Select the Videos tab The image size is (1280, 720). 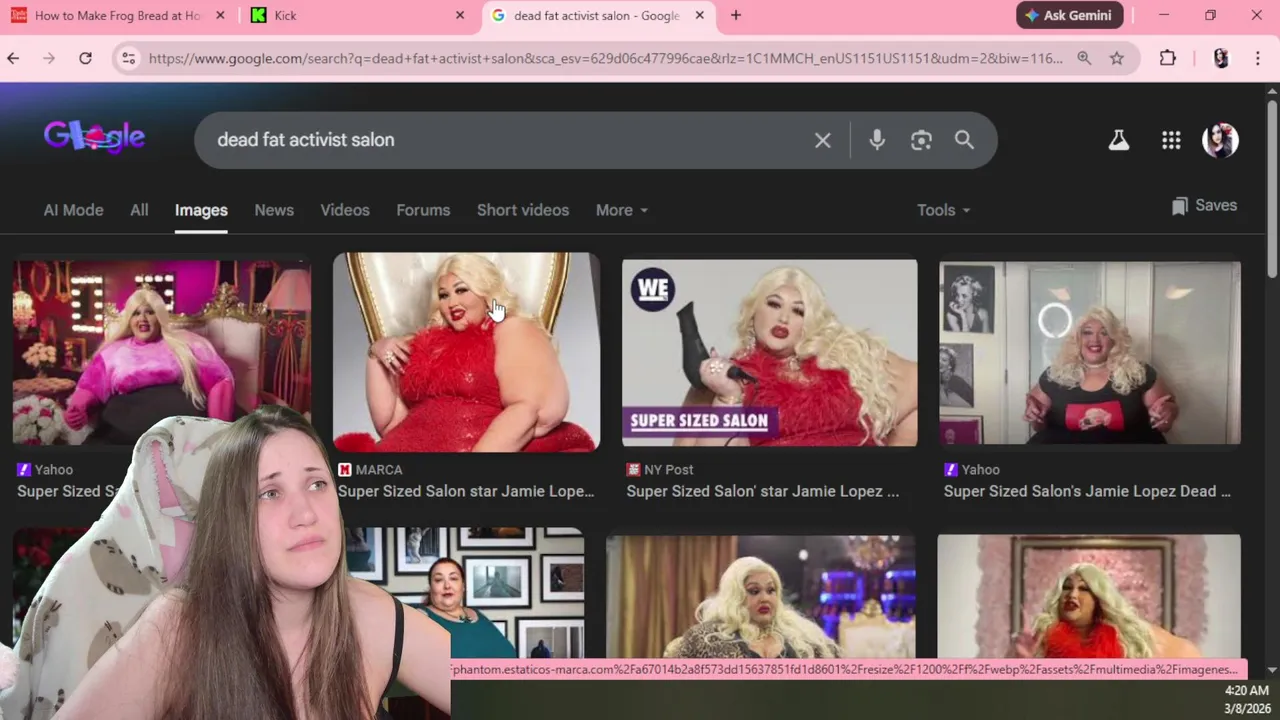click(x=345, y=210)
